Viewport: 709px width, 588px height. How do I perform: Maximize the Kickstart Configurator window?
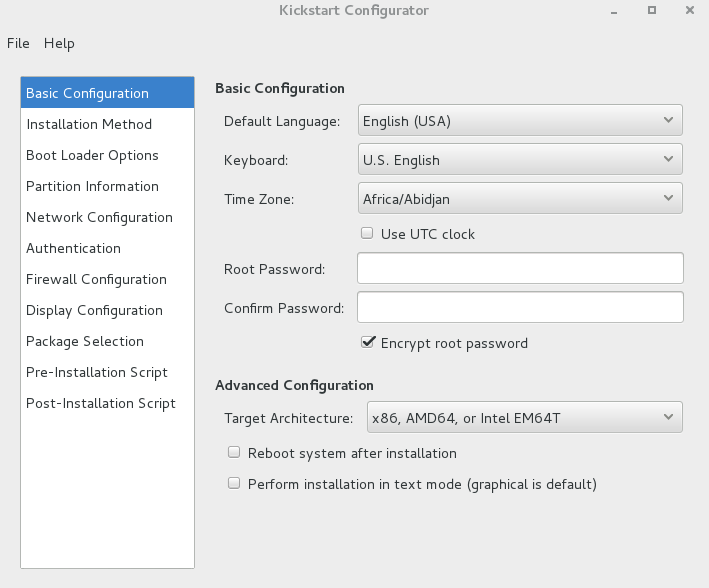pos(652,10)
